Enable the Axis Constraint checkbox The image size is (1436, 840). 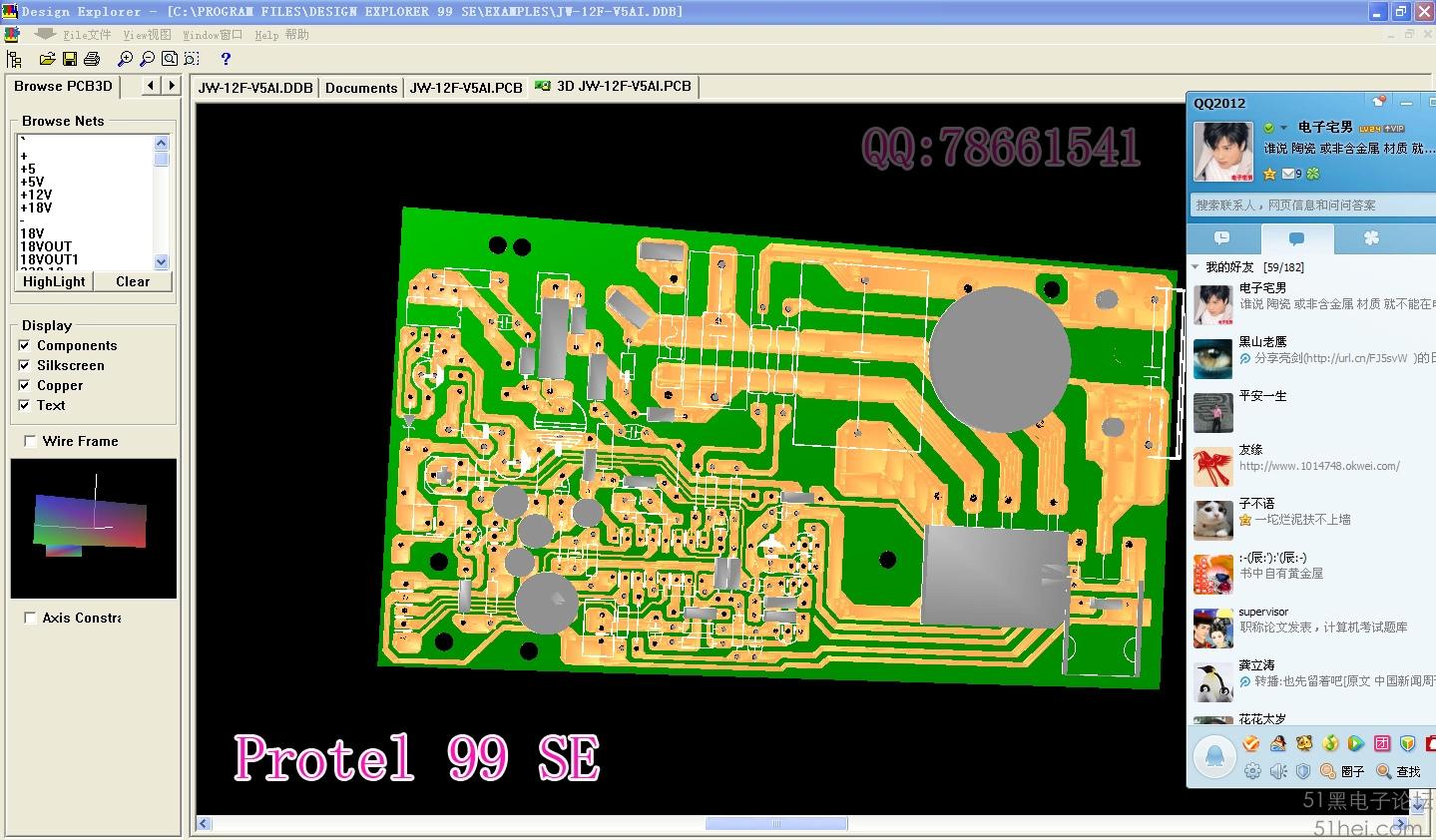(x=30, y=618)
